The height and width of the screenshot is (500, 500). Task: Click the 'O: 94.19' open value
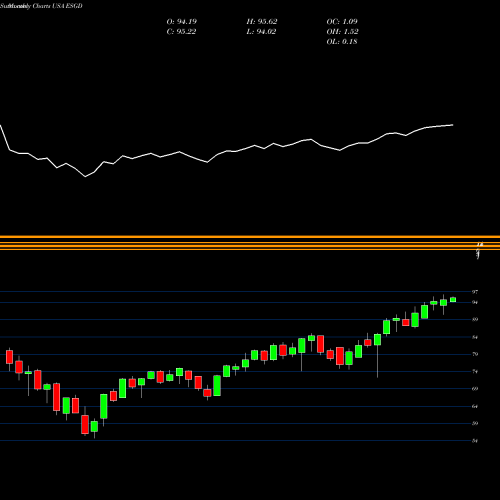coord(182,22)
